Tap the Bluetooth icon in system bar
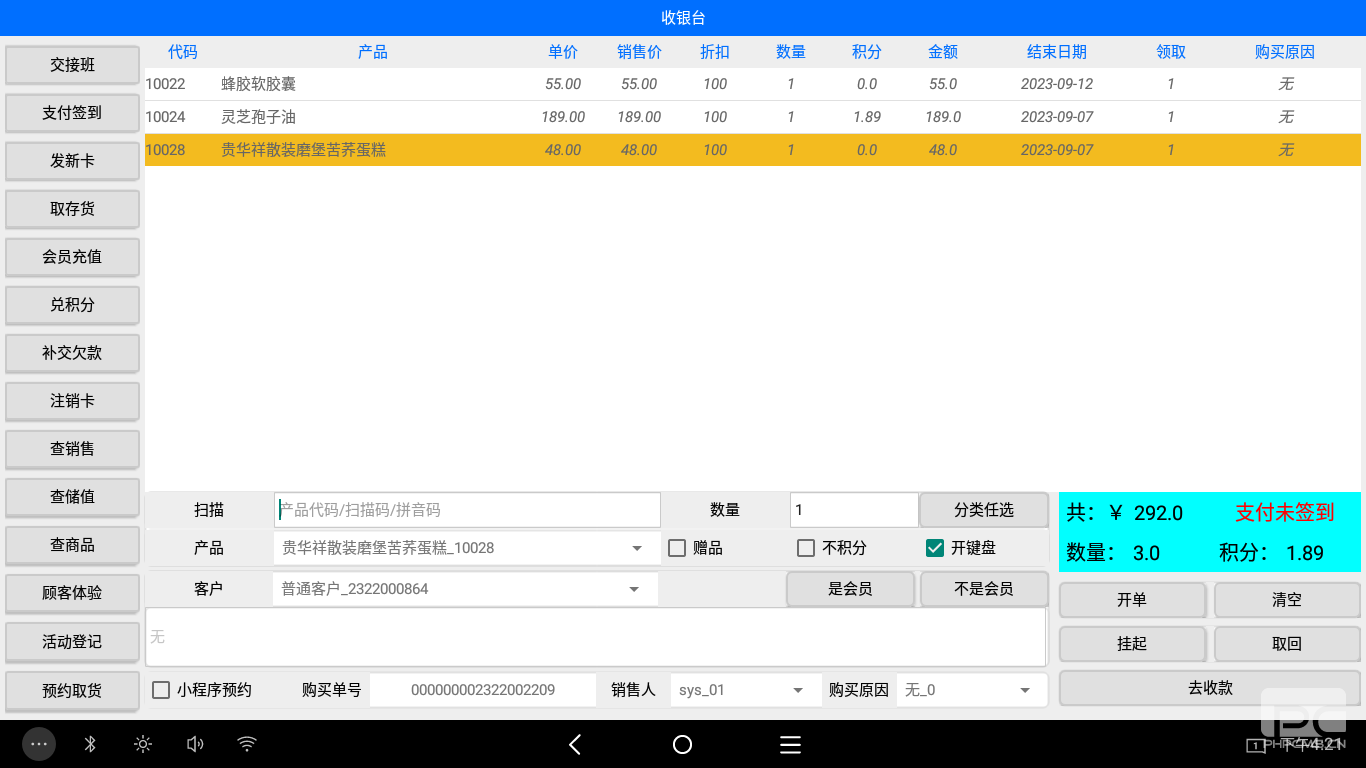Viewport: 1366px width, 768px height. pos(90,744)
